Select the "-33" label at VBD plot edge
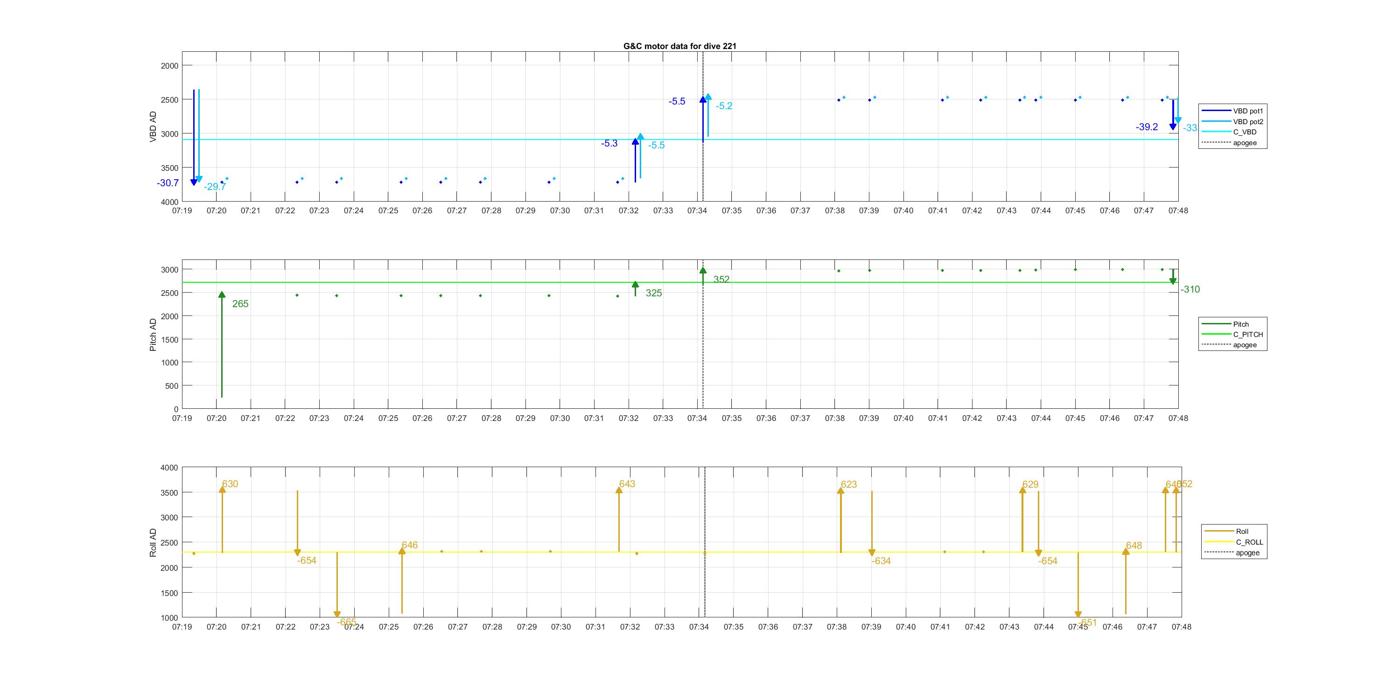This screenshot has height=693, width=1400. 1190,128
